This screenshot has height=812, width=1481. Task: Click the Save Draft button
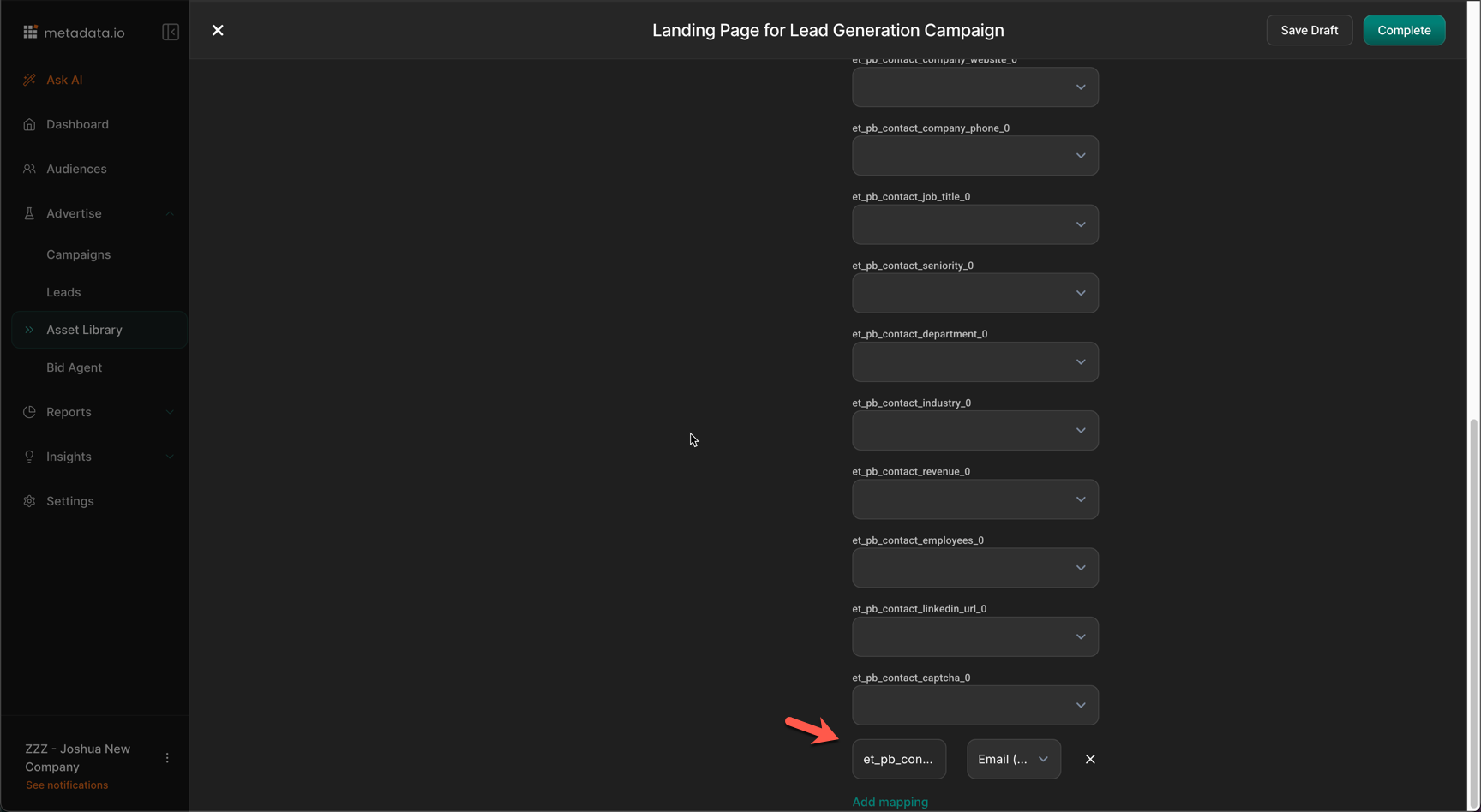[1309, 30]
